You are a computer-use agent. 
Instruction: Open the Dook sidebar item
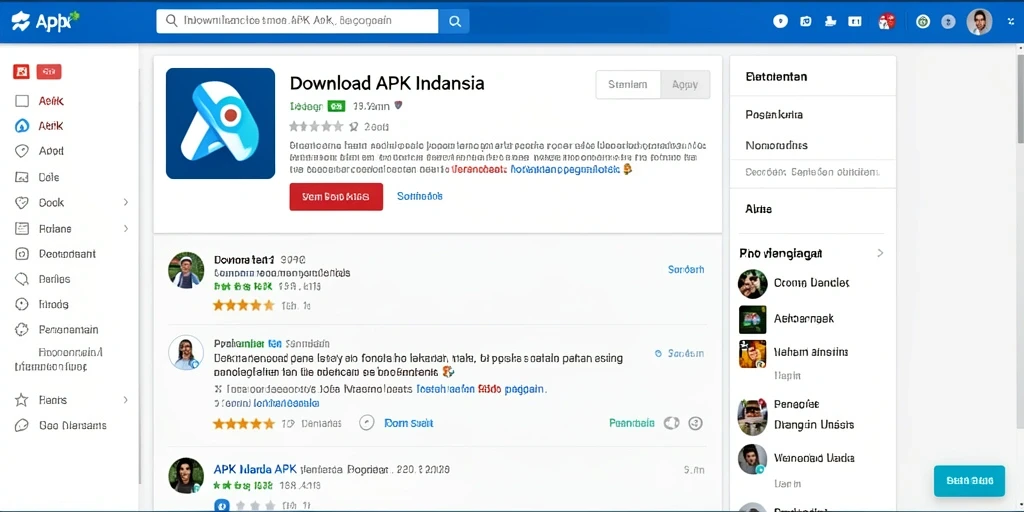(x=39, y=202)
